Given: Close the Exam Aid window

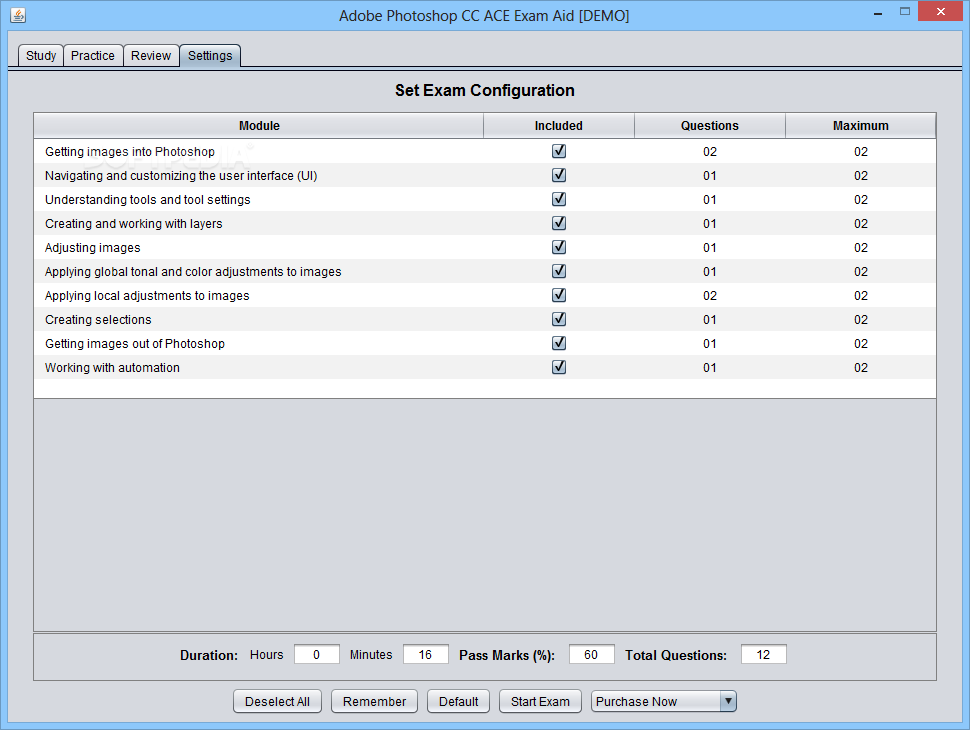Looking at the screenshot, I should coord(941,11).
